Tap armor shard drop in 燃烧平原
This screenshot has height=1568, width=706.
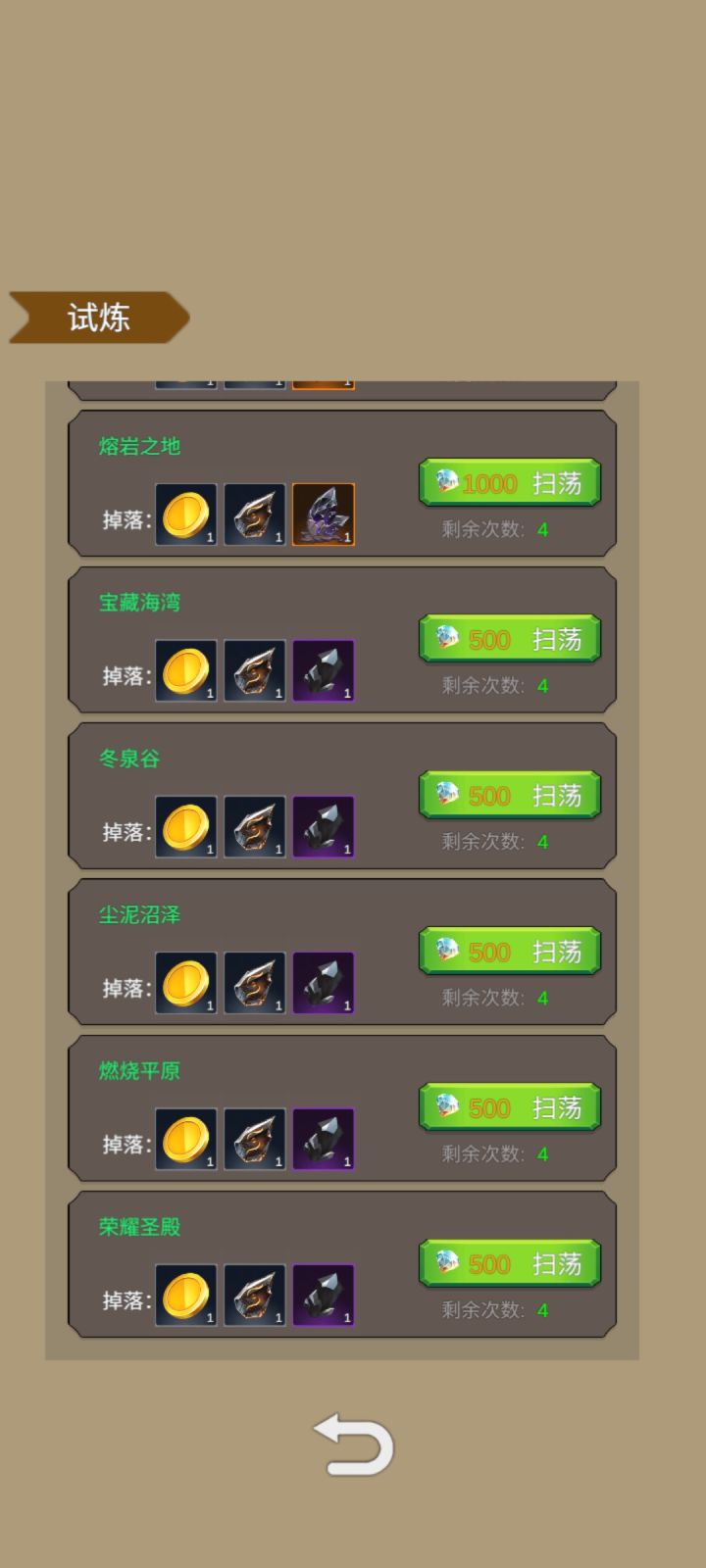[255, 1139]
